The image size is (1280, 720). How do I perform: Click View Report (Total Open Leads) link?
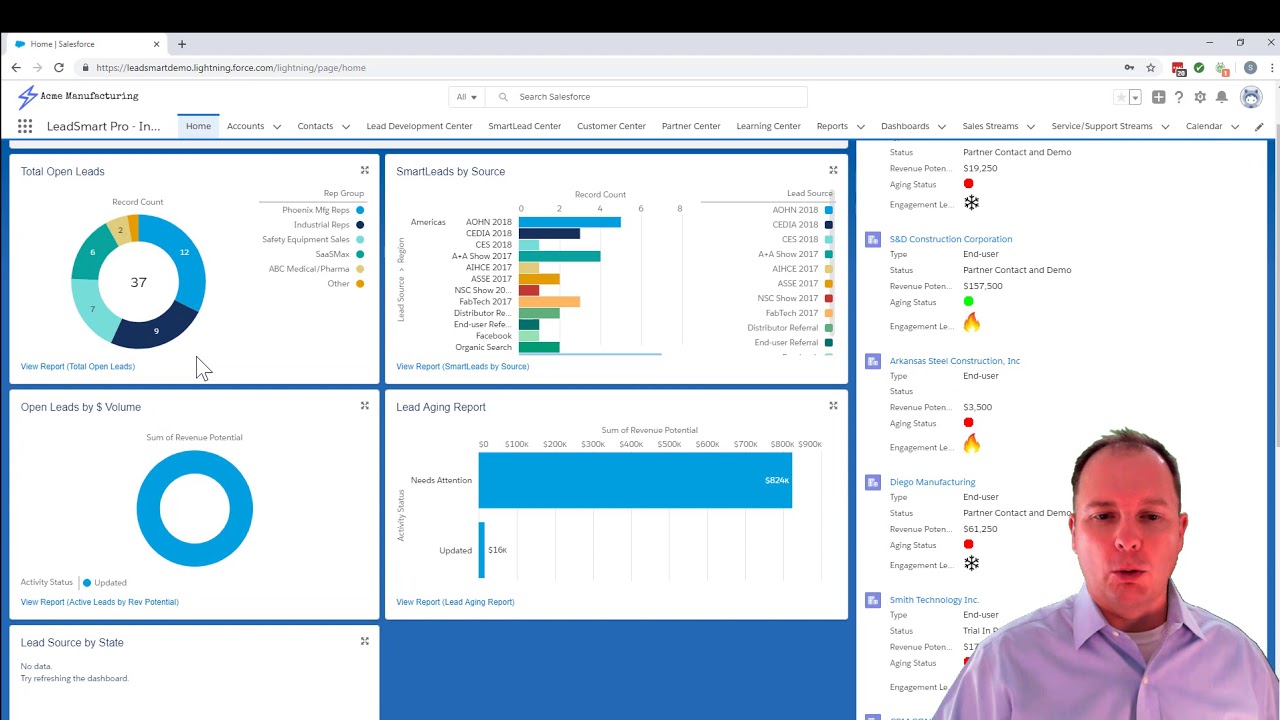point(78,366)
